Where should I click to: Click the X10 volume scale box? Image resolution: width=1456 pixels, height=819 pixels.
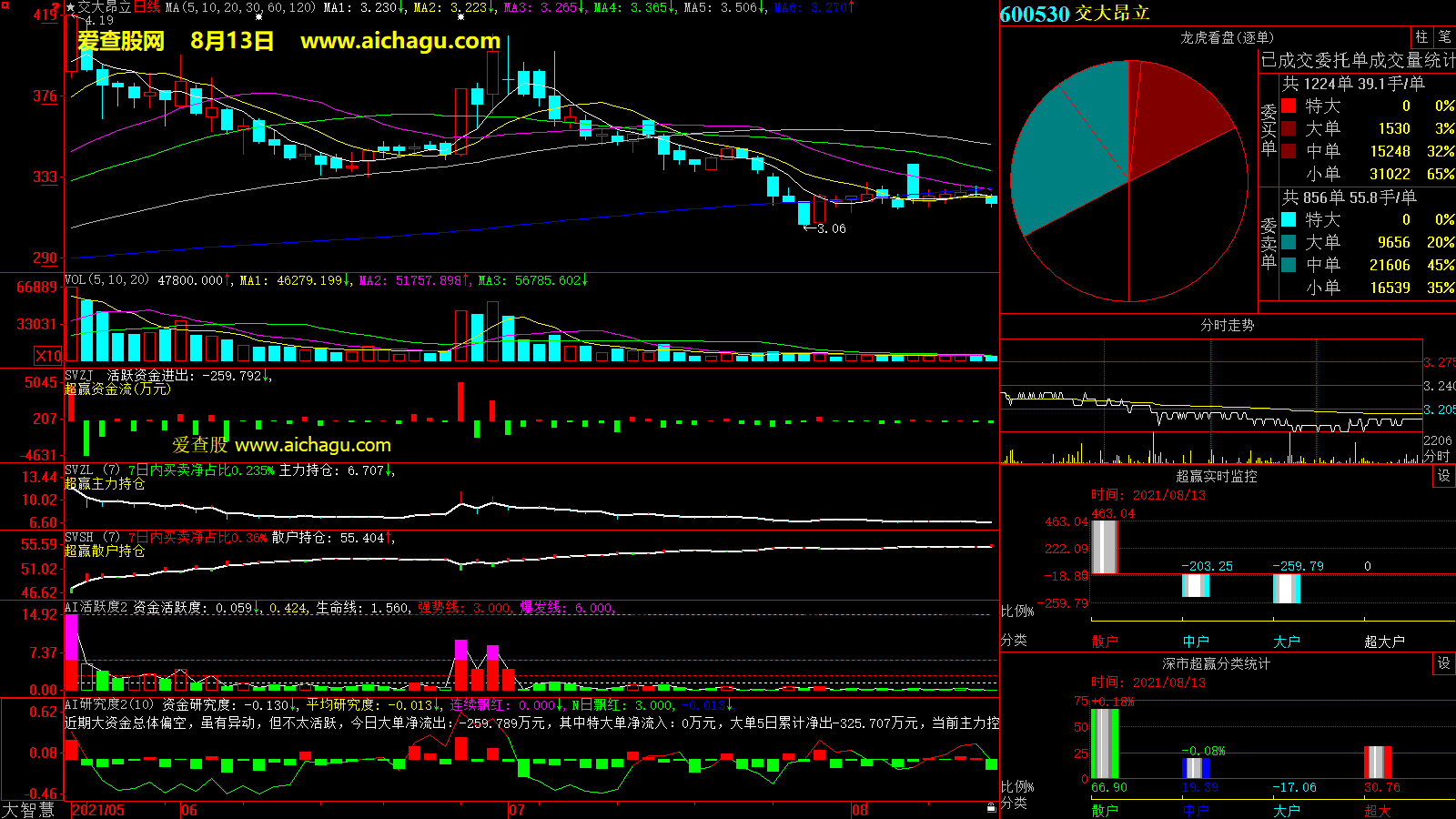[x=48, y=356]
